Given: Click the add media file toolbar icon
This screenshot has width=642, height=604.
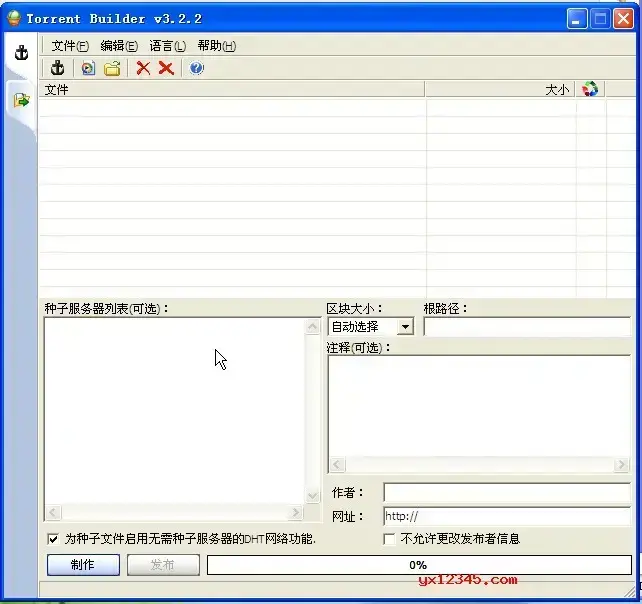Looking at the screenshot, I should pyautogui.click(x=88, y=68).
